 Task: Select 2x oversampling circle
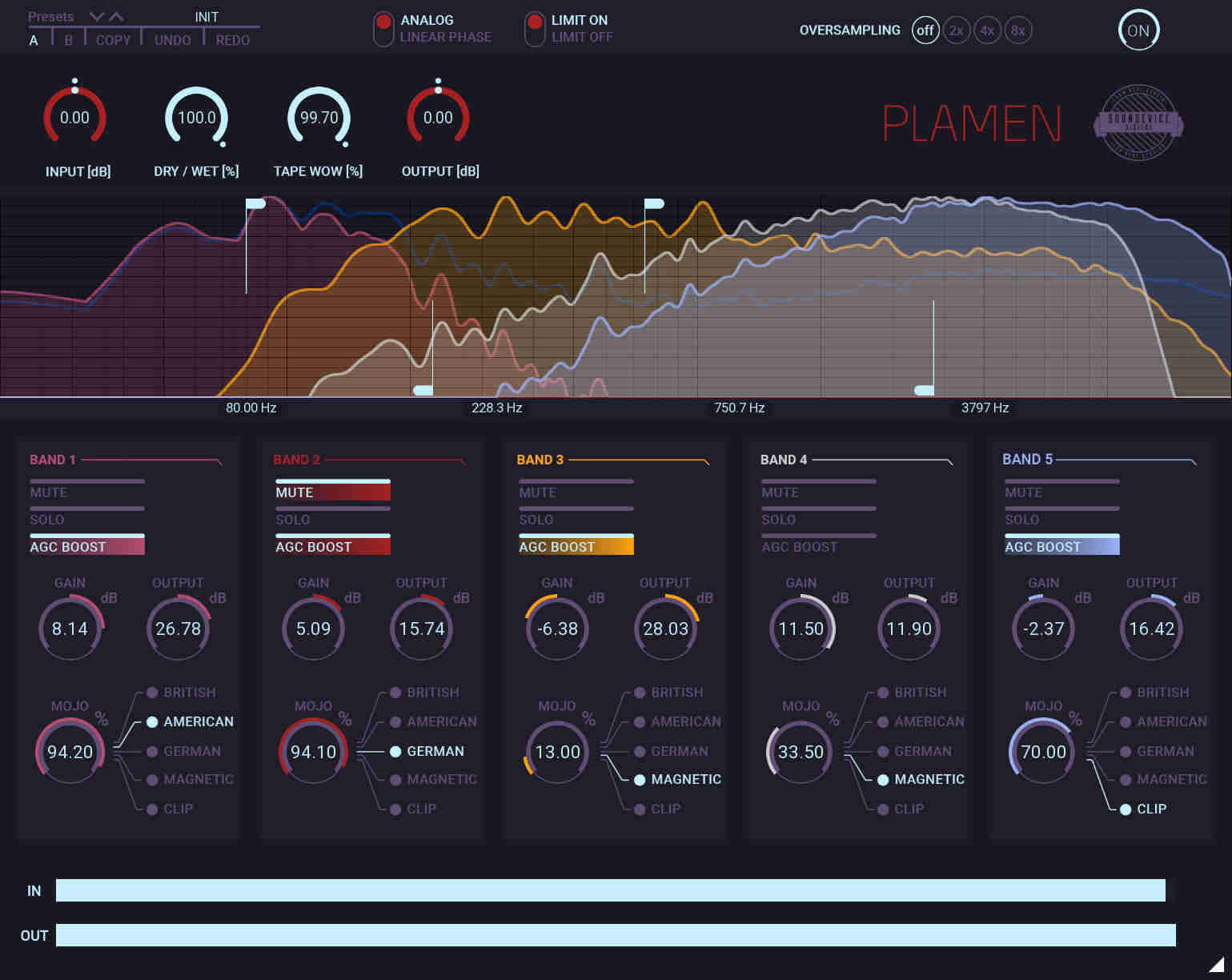pos(956,30)
